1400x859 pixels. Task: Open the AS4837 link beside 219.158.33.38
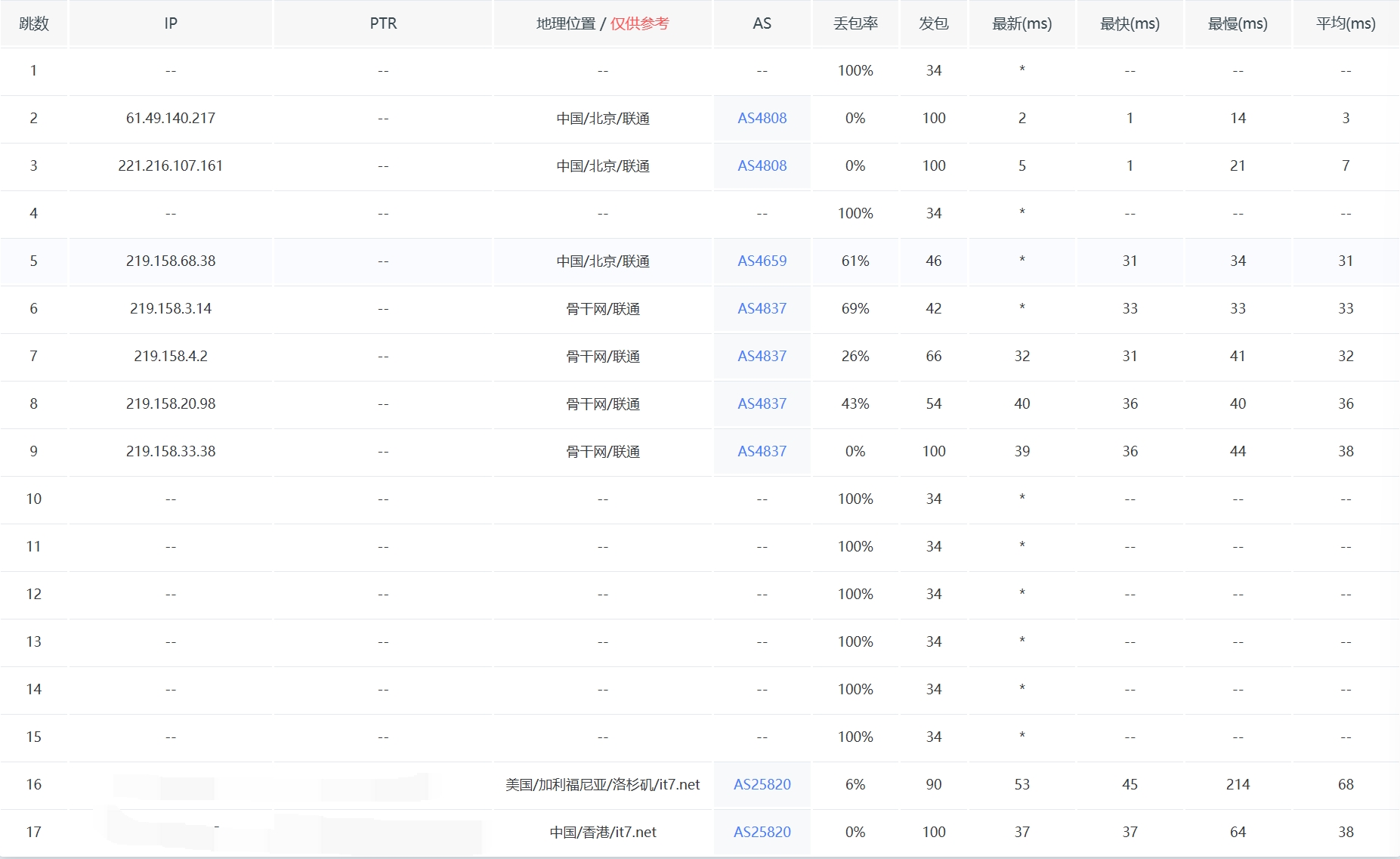coord(762,451)
